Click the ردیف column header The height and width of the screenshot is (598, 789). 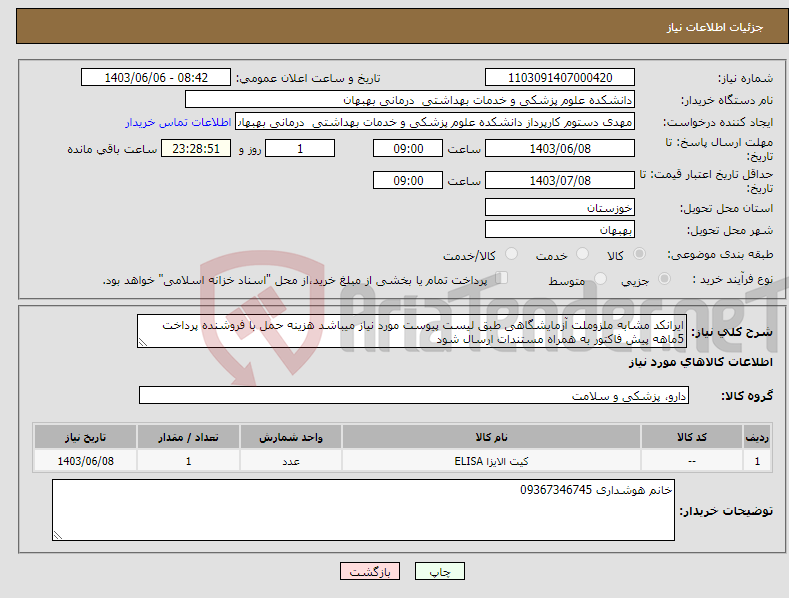757,437
